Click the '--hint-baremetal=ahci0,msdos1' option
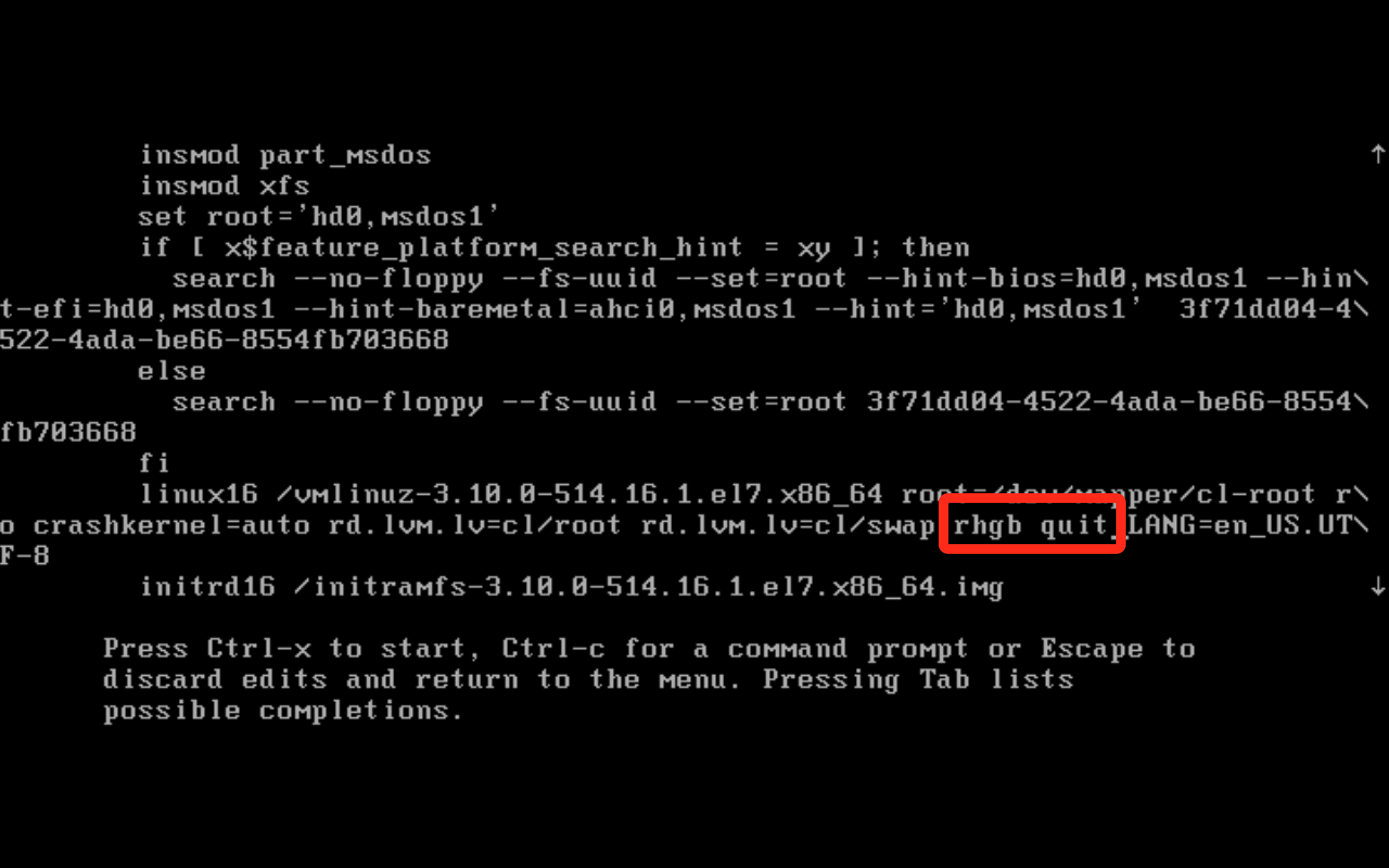The width and height of the screenshot is (1389, 868). [544, 309]
